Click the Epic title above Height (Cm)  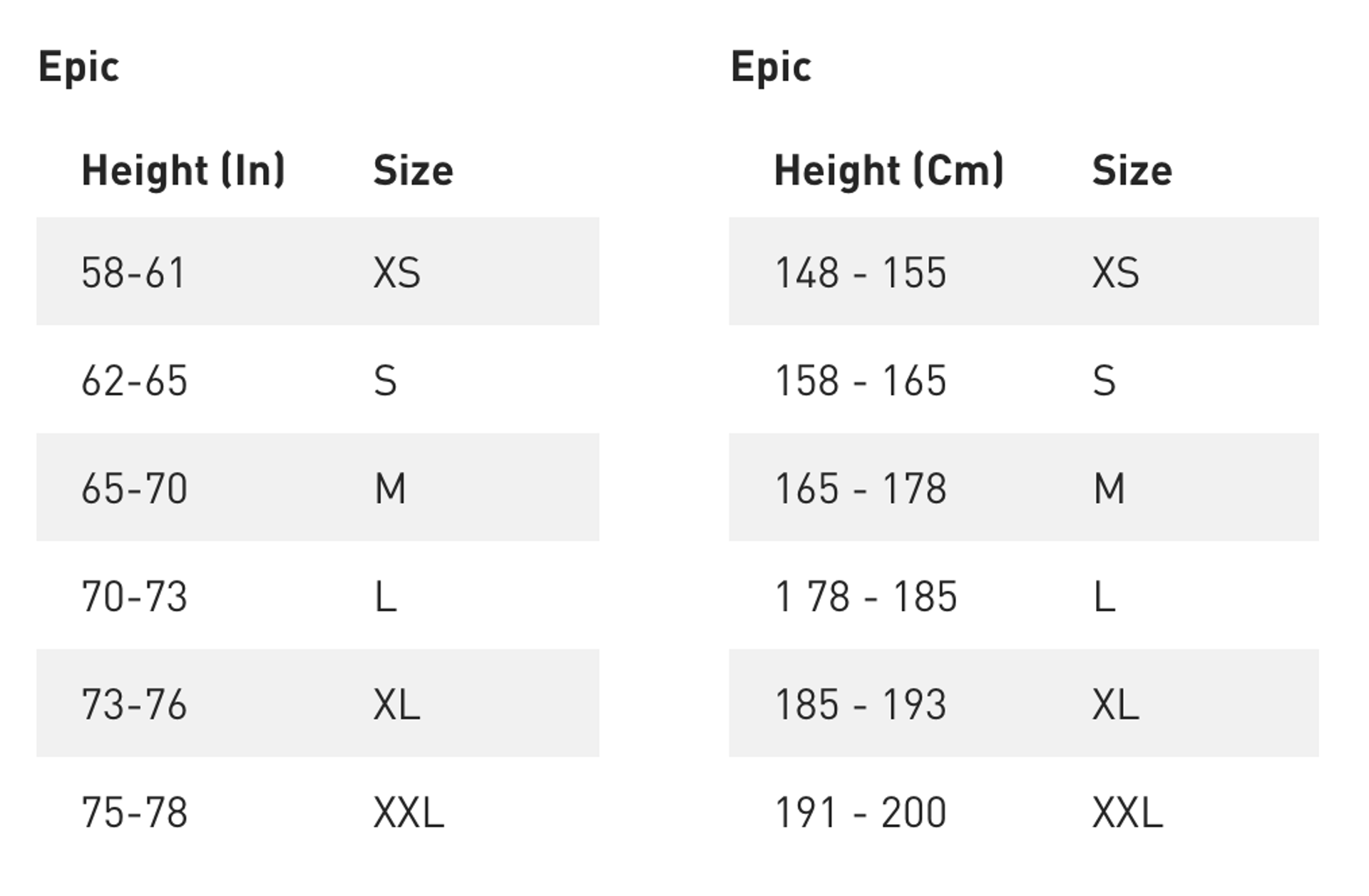point(771,67)
